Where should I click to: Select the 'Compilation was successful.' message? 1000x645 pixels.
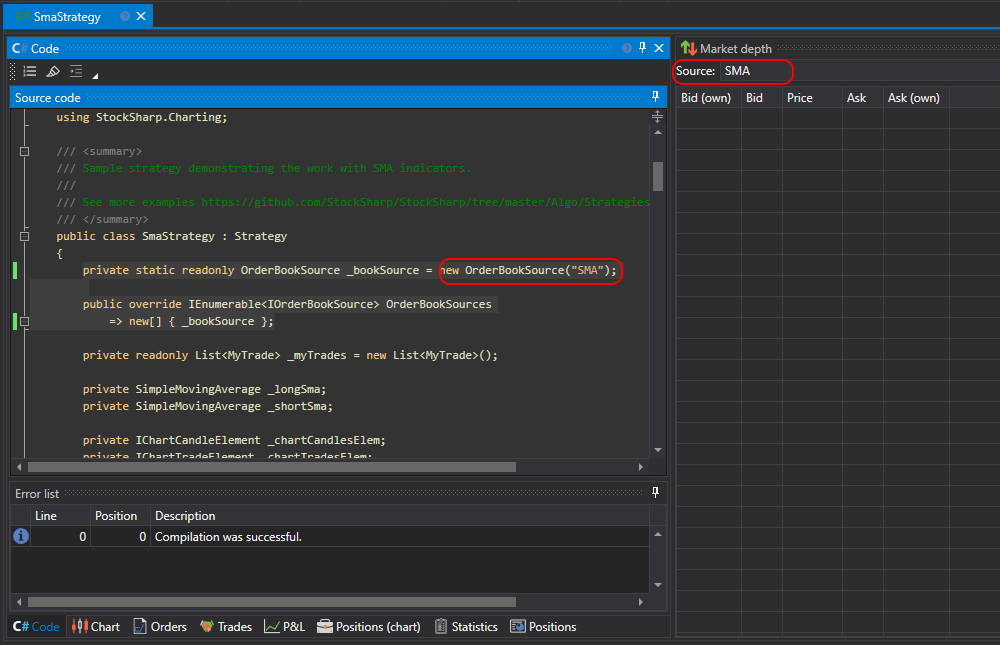[228, 537]
